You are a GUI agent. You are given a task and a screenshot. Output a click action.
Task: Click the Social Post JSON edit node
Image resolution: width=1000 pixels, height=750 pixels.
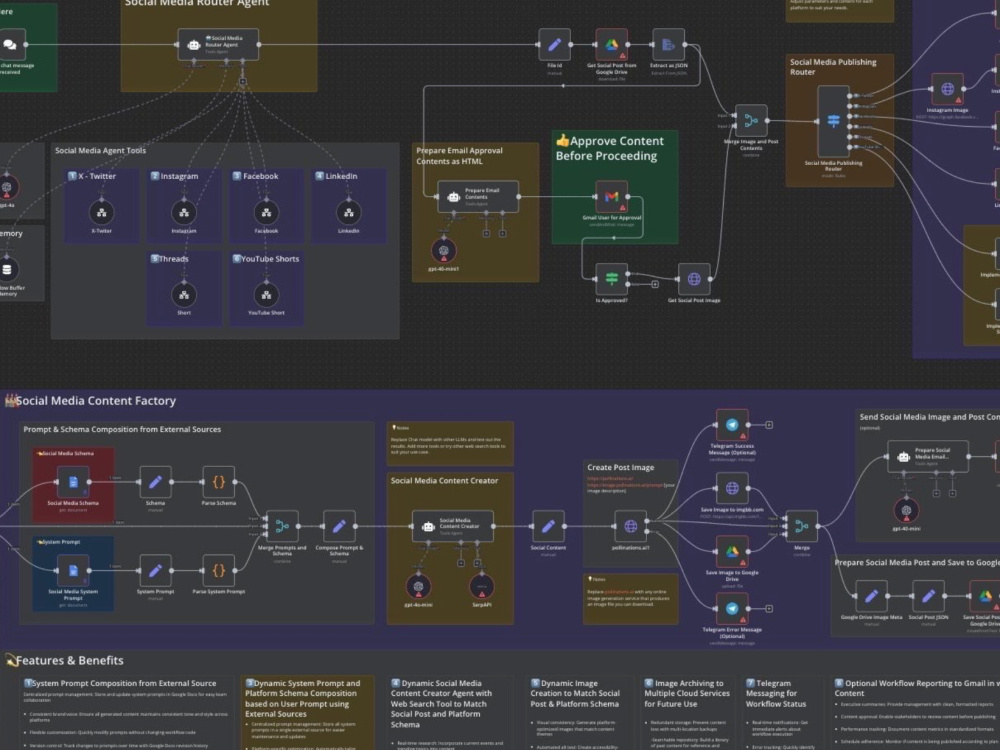pyautogui.click(x=928, y=596)
